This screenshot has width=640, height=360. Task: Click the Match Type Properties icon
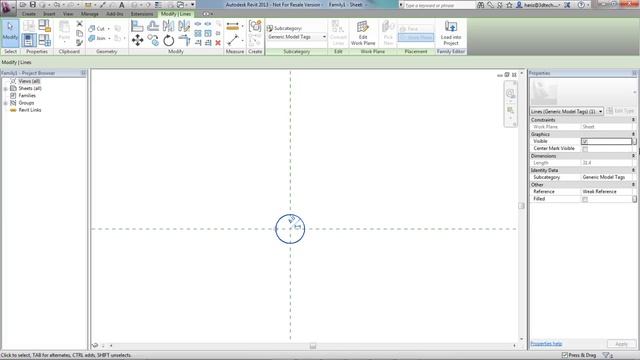pyautogui.click(x=80, y=42)
